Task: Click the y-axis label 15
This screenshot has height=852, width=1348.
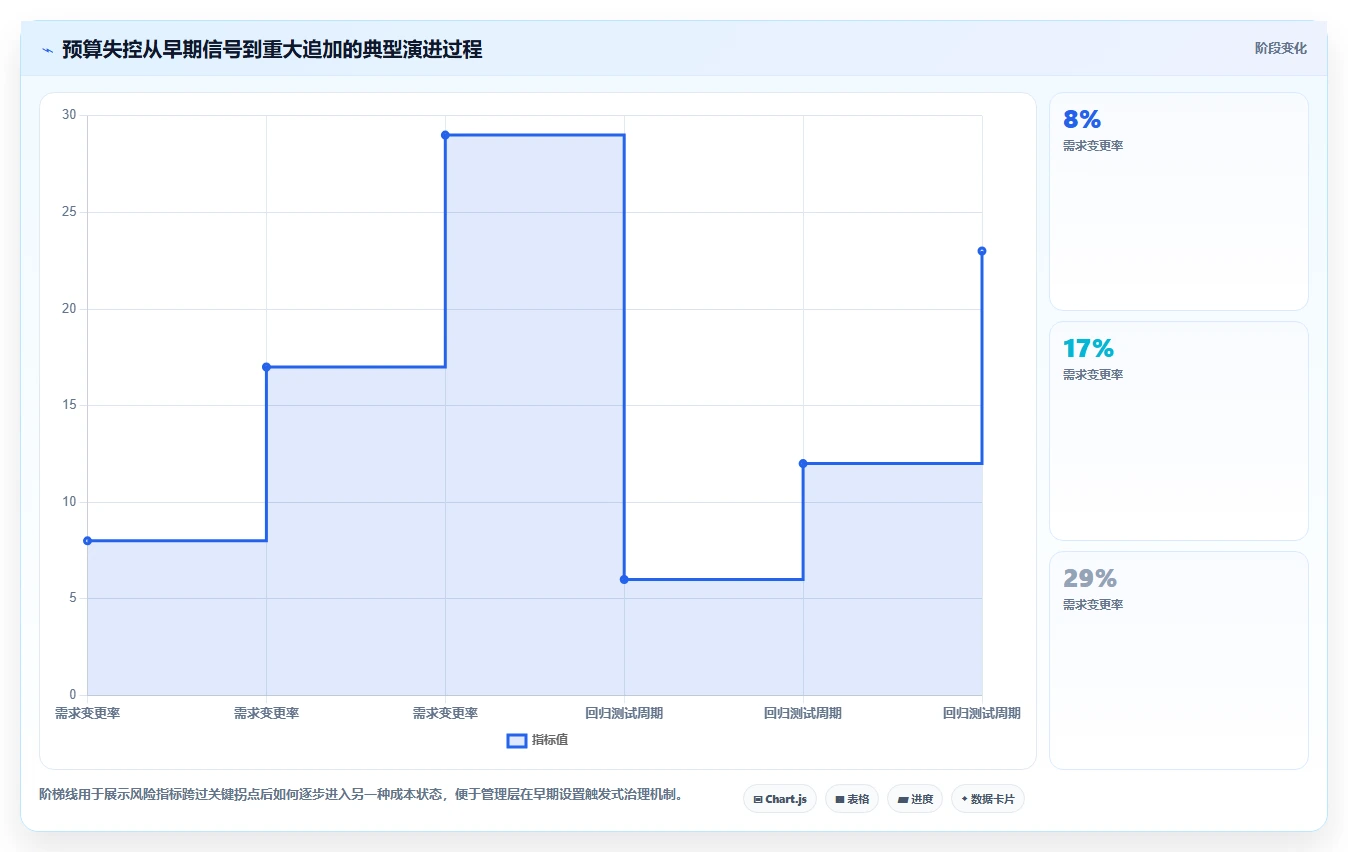Action: point(69,405)
